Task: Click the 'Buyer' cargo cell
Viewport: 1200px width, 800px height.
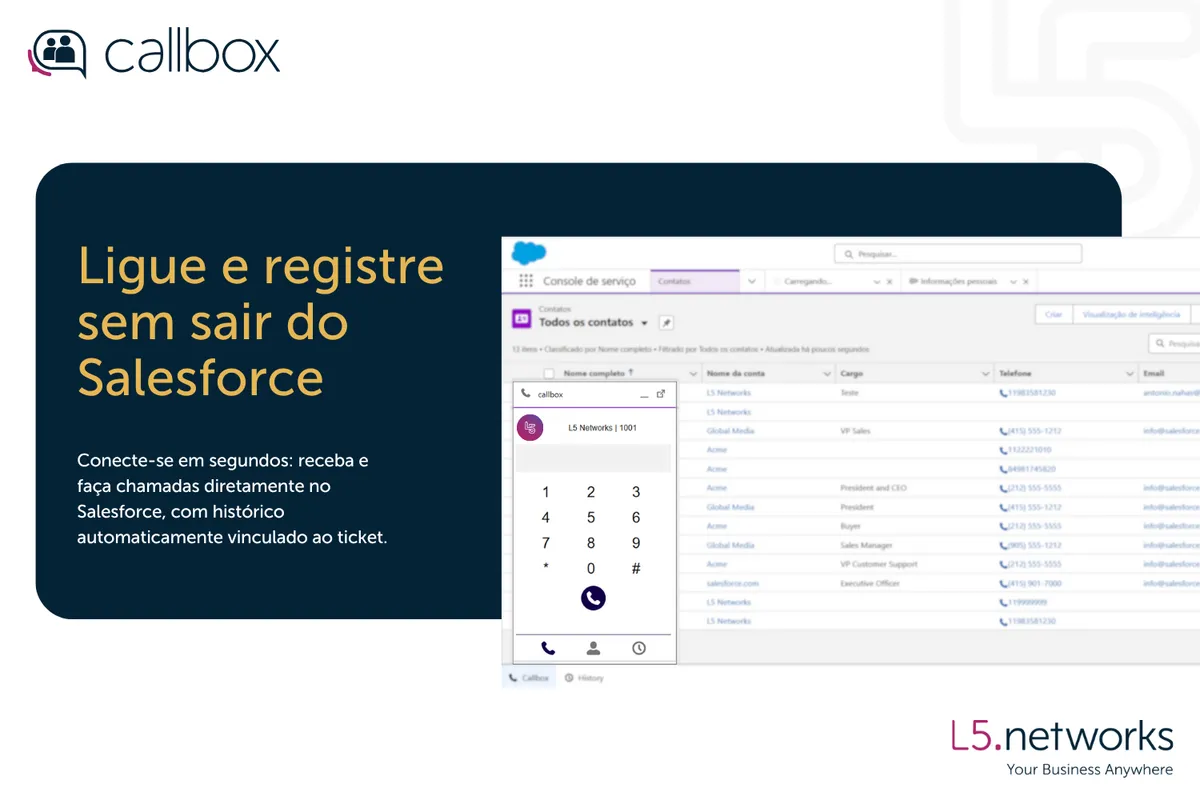Action: click(x=850, y=526)
